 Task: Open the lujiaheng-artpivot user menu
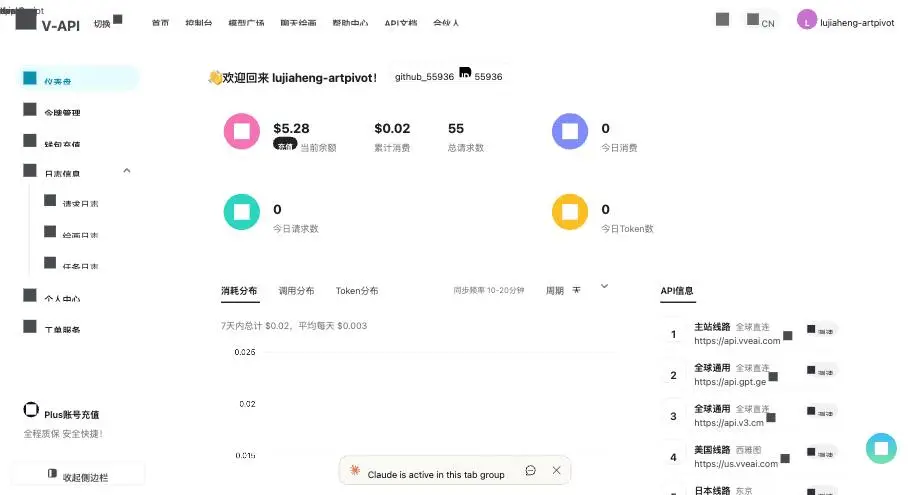pos(845,20)
